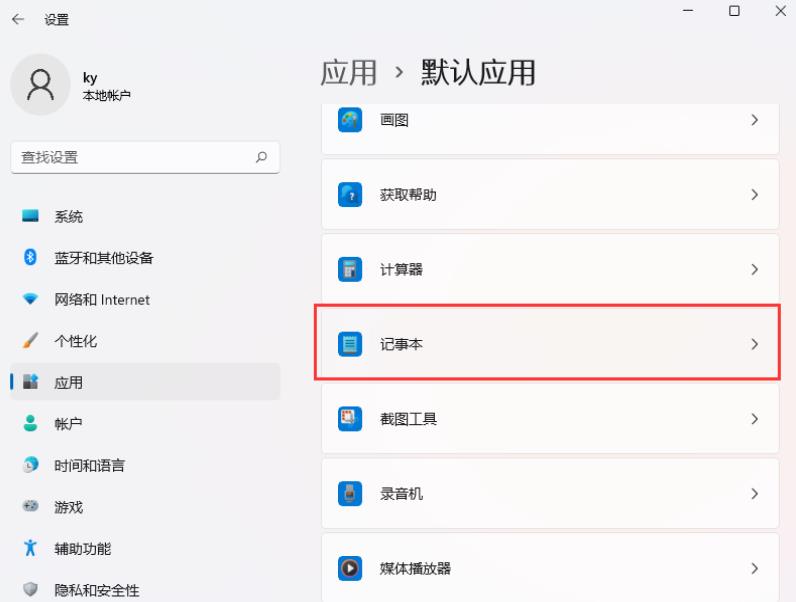Click the Voice Recorder (录音机) icon
This screenshot has width=796, height=602.
point(350,494)
